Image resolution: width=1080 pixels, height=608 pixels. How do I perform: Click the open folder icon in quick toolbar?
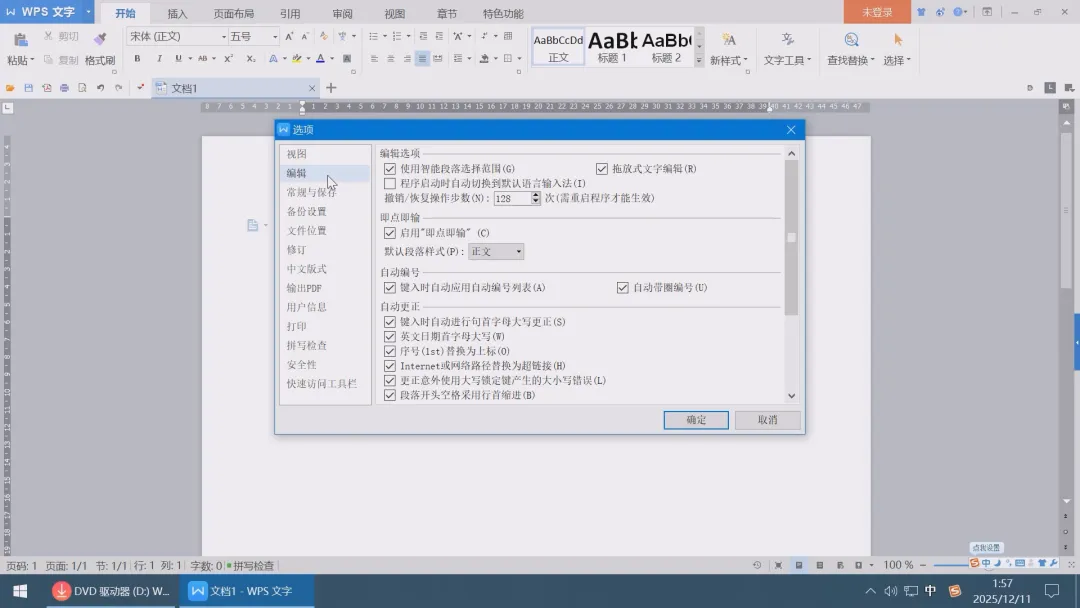click(x=10, y=88)
